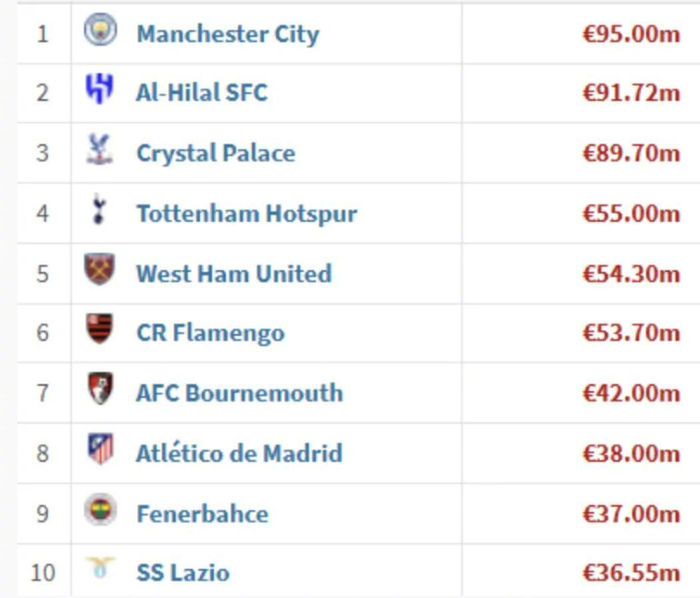The image size is (700, 598).
Task: Click the Crystal Palace eagle crest
Action: 100,152
